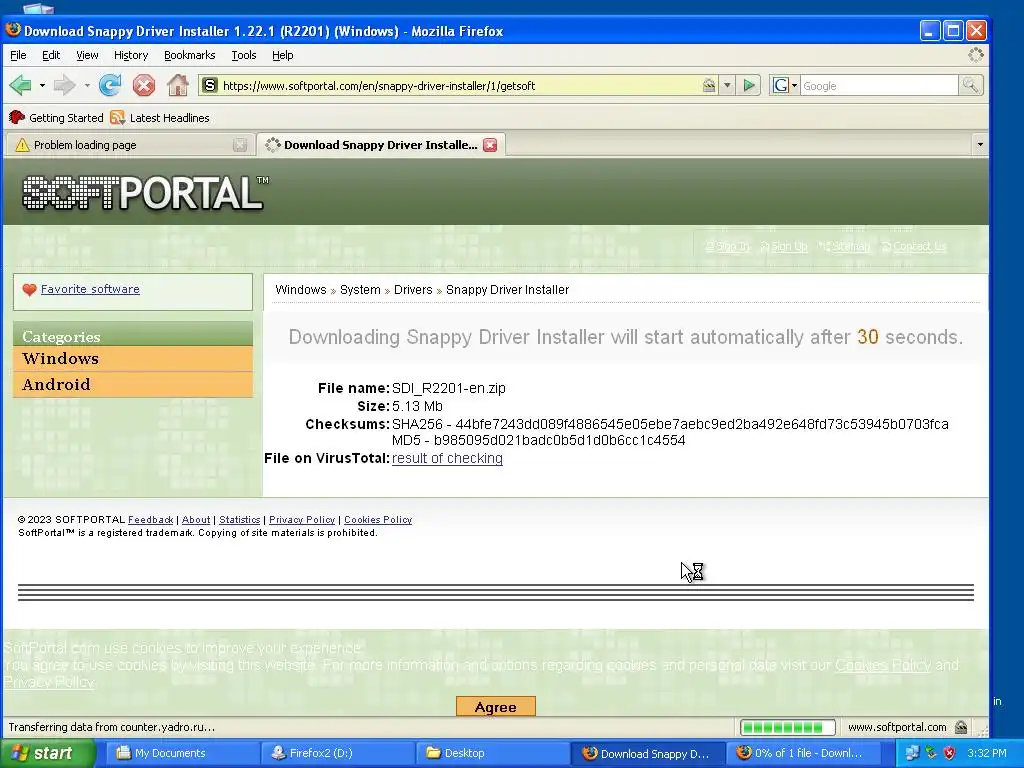Click the Forward navigation arrow
This screenshot has width=1024, height=768.
[65, 85]
